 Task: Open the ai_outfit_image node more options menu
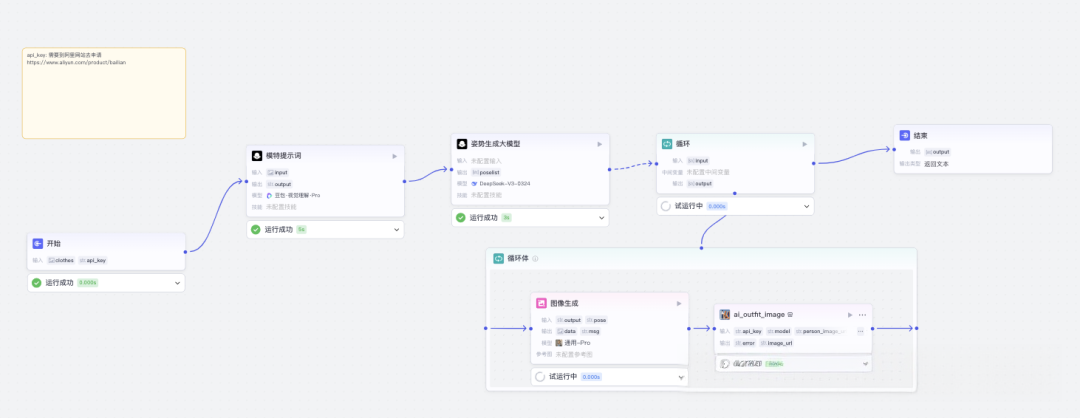pyautogui.click(x=862, y=314)
